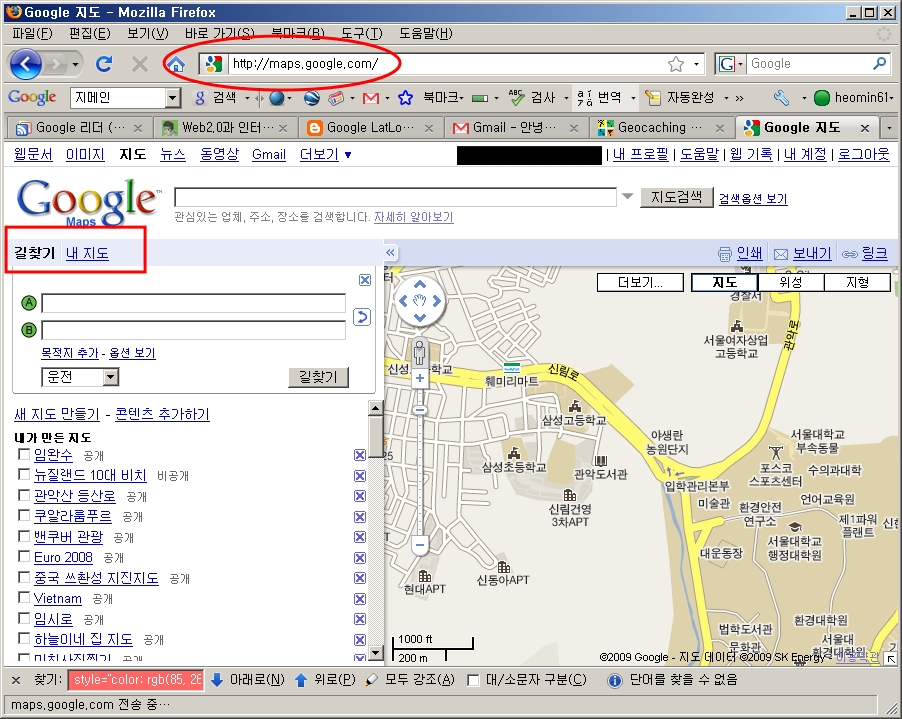Viewport: 902px width, 719px height.
Task: Click the 자동완성 autofill toolbar item
Action: pos(679,97)
